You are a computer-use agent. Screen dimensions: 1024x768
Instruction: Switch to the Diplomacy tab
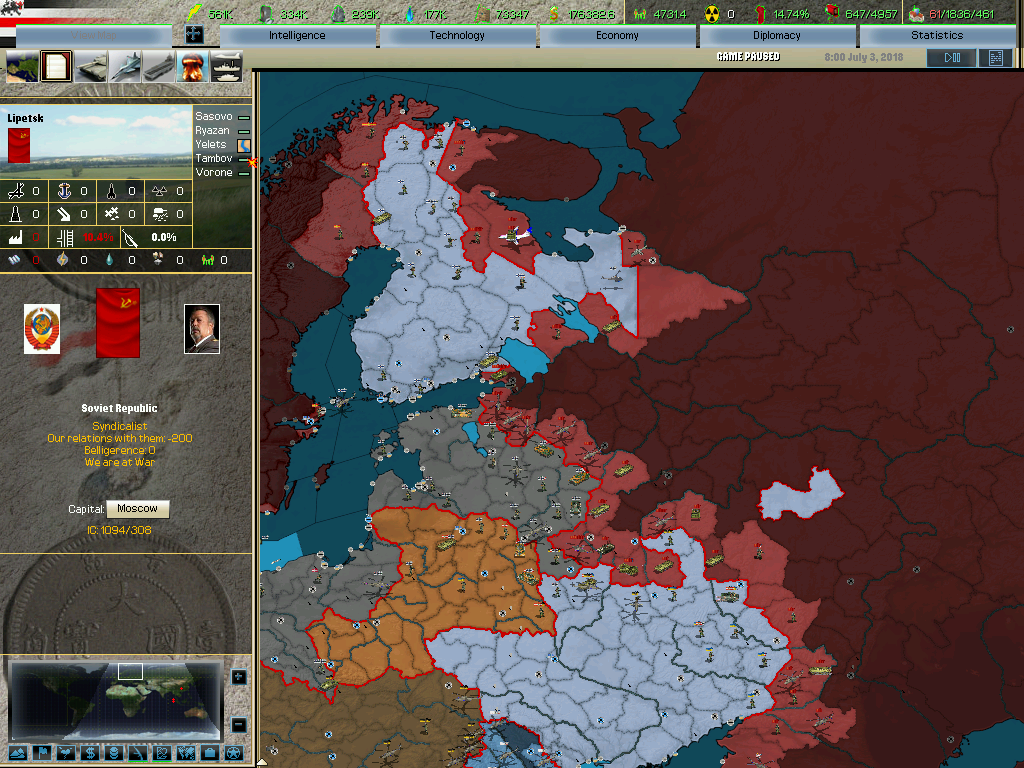tap(777, 35)
